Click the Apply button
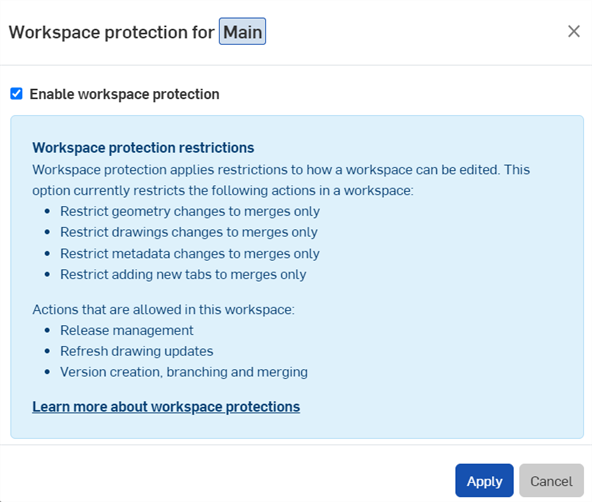The width and height of the screenshot is (592, 502). click(484, 480)
